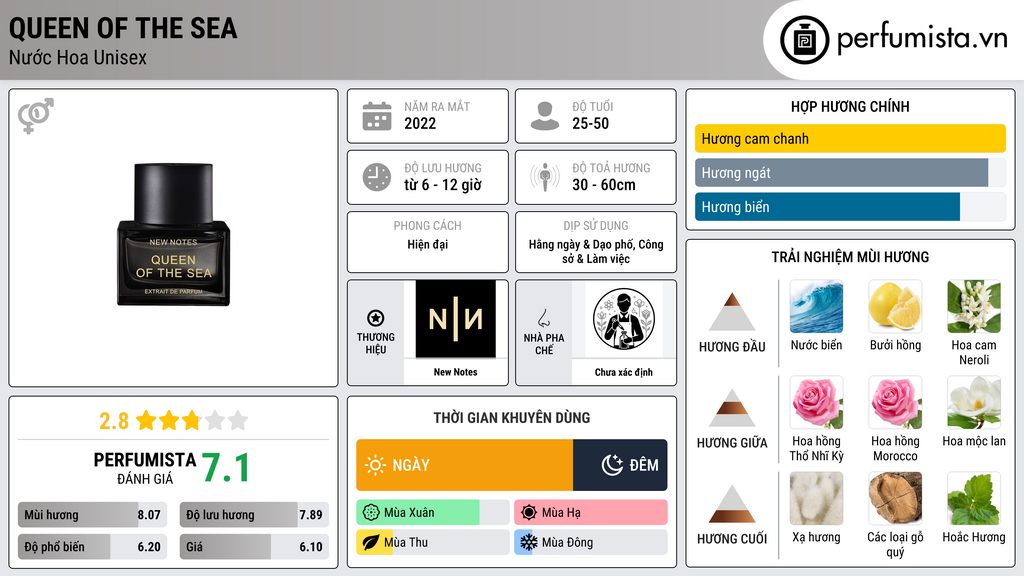Click the Hương cuối pyramid icon
The width and height of the screenshot is (1024, 576).
click(x=732, y=504)
